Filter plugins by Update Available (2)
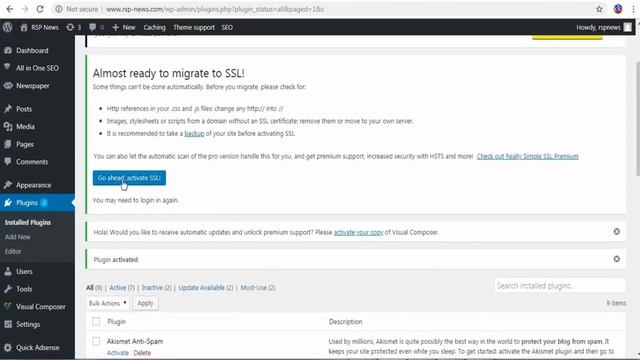Image resolution: width=640 pixels, height=360 pixels. coord(206,288)
